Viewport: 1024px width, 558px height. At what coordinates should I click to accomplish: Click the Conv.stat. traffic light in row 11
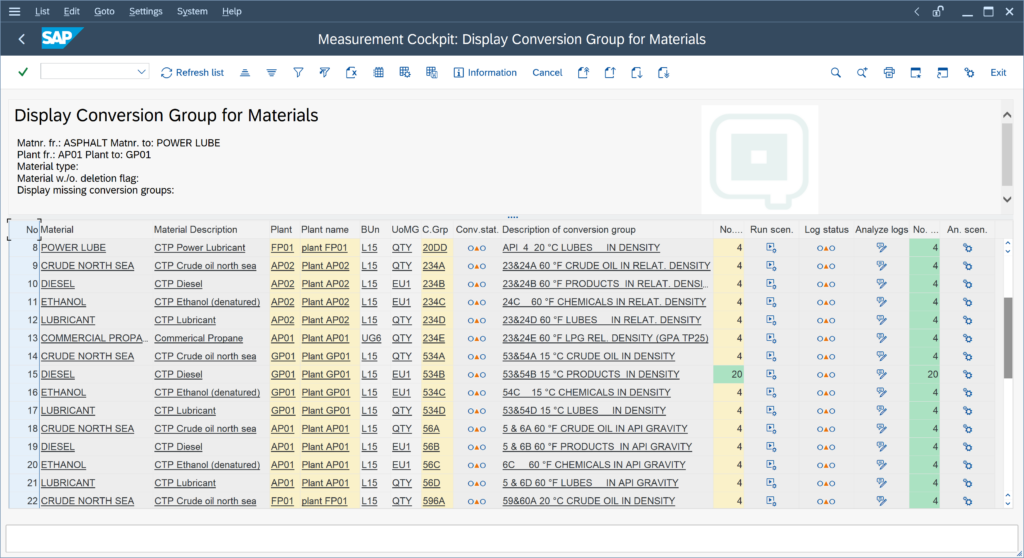point(477,303)
